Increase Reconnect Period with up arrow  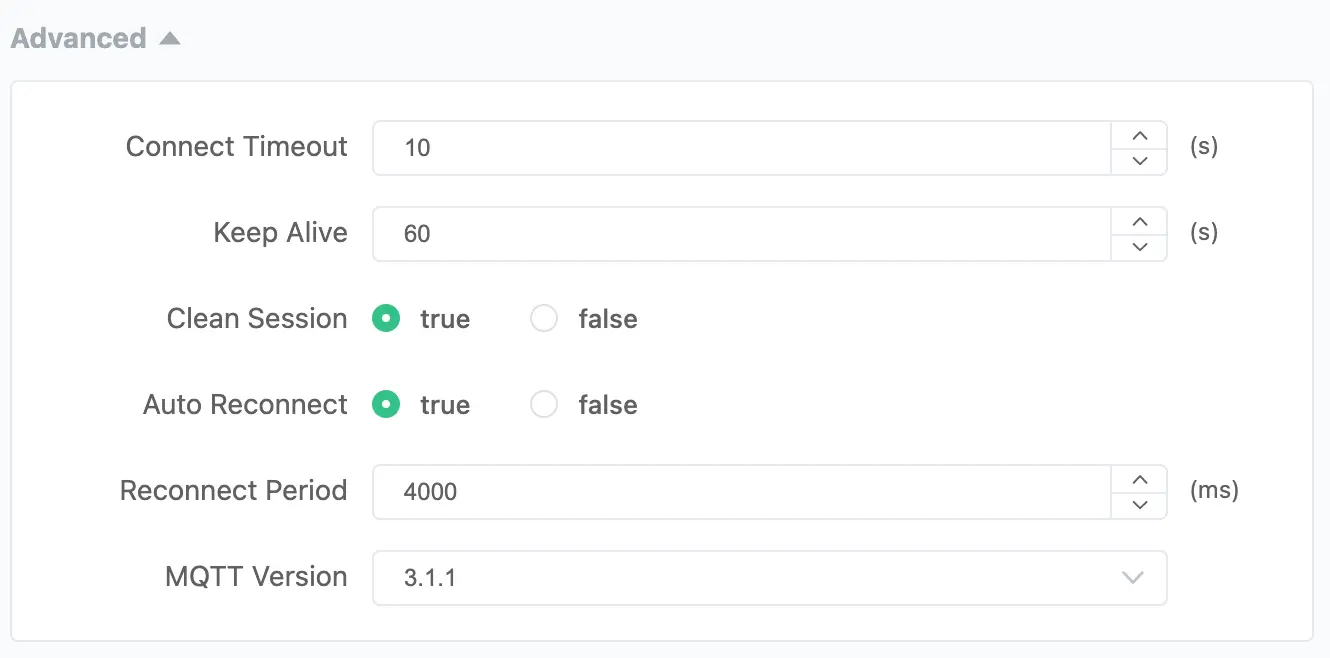pos(1139,480)
